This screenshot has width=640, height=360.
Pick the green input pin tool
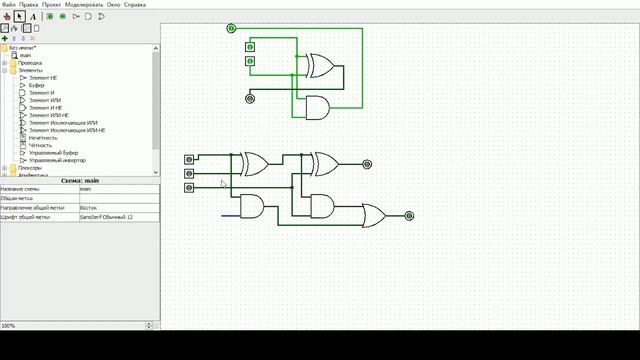coord(50,17)
